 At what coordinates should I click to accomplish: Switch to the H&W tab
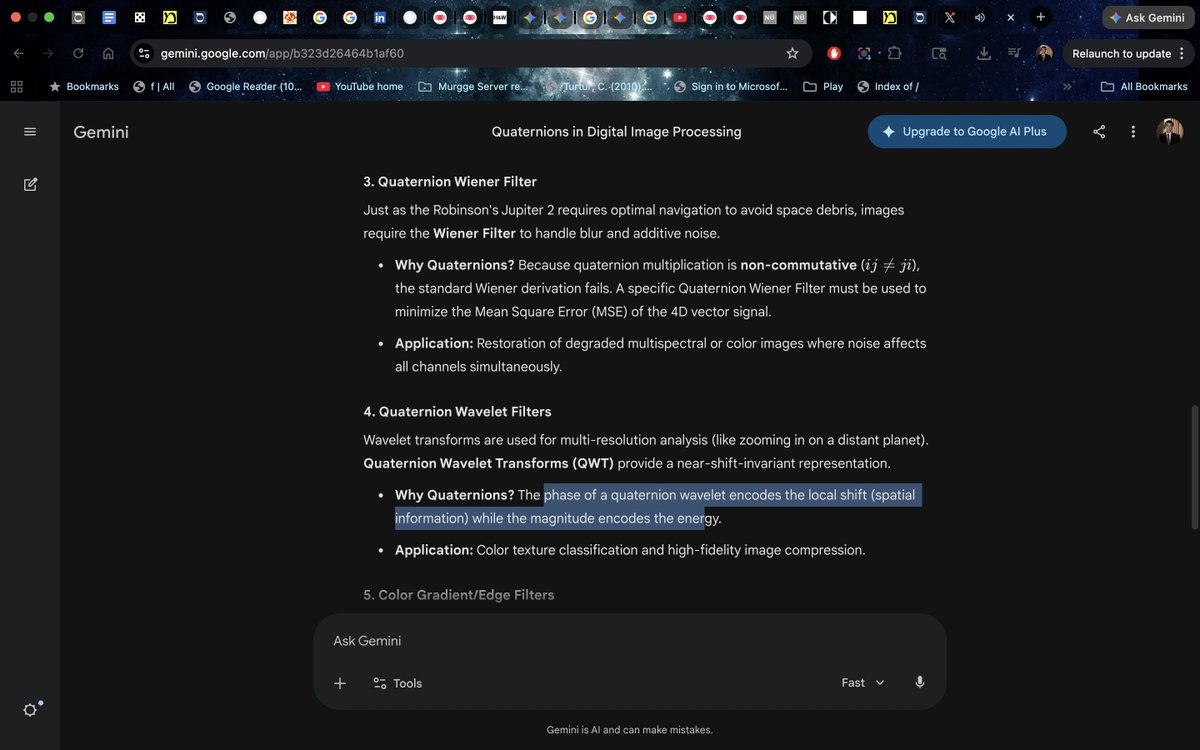500,18
